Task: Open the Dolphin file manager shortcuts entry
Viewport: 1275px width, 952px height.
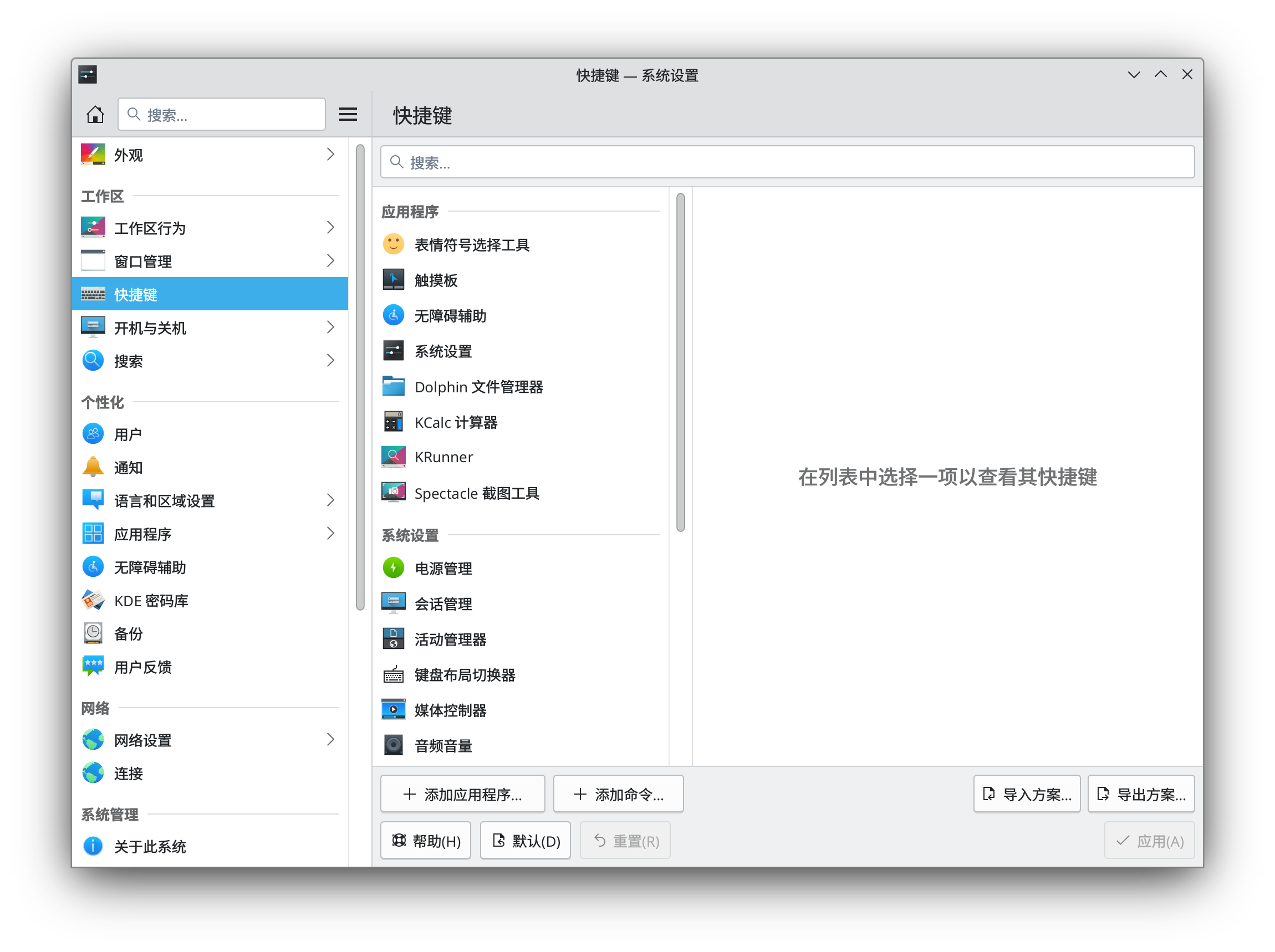Action: click(x=478, y=387)
